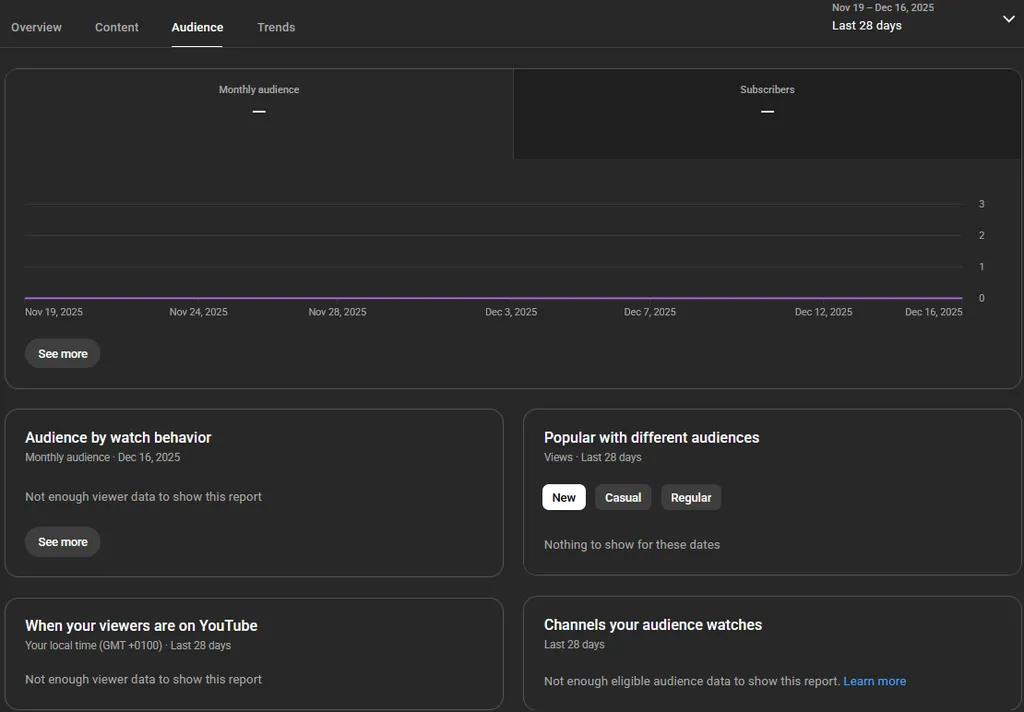Select the Monthly audience metric card
This screenshot has width=1024, height=712.
[x=259, y=101]
